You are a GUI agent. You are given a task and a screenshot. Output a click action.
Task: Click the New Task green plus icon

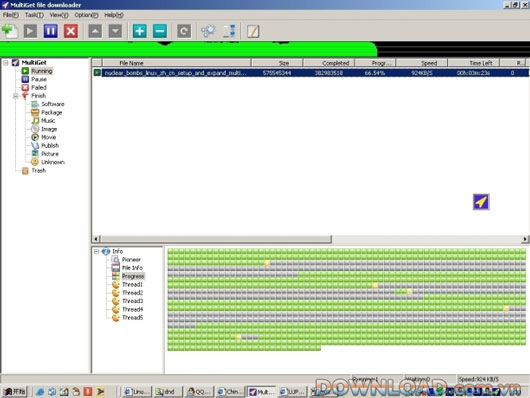click(10, 31)
